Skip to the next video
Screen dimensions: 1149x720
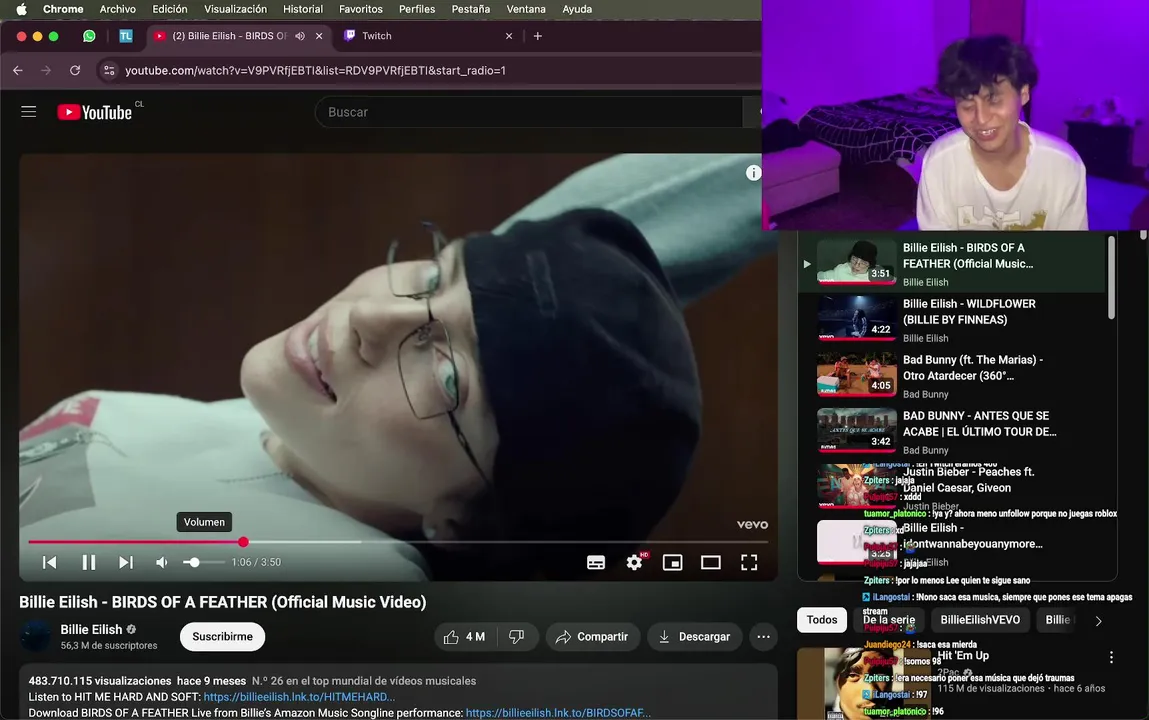click(x=126, y=562)
